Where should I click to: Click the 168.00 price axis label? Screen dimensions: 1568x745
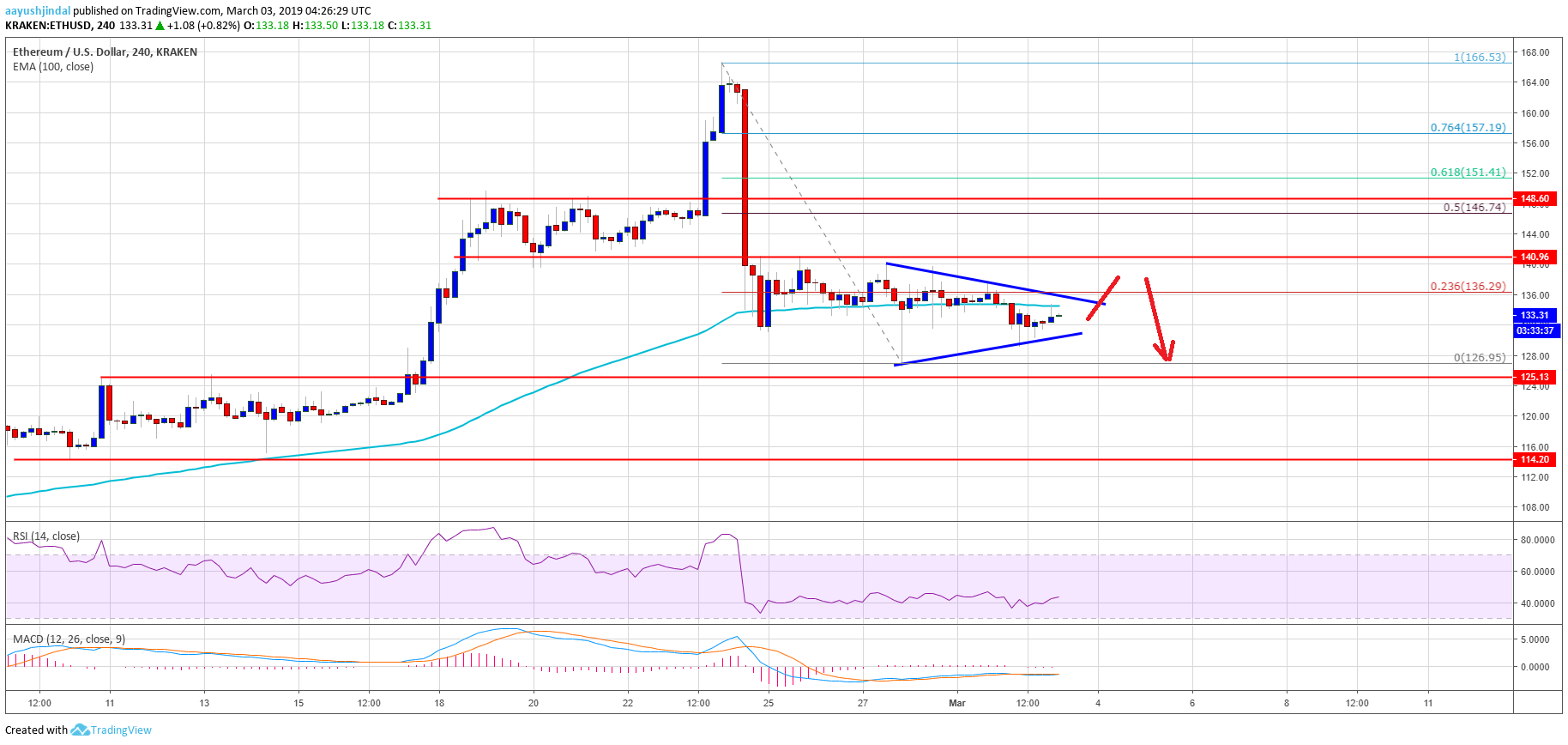coord(1535,52)
